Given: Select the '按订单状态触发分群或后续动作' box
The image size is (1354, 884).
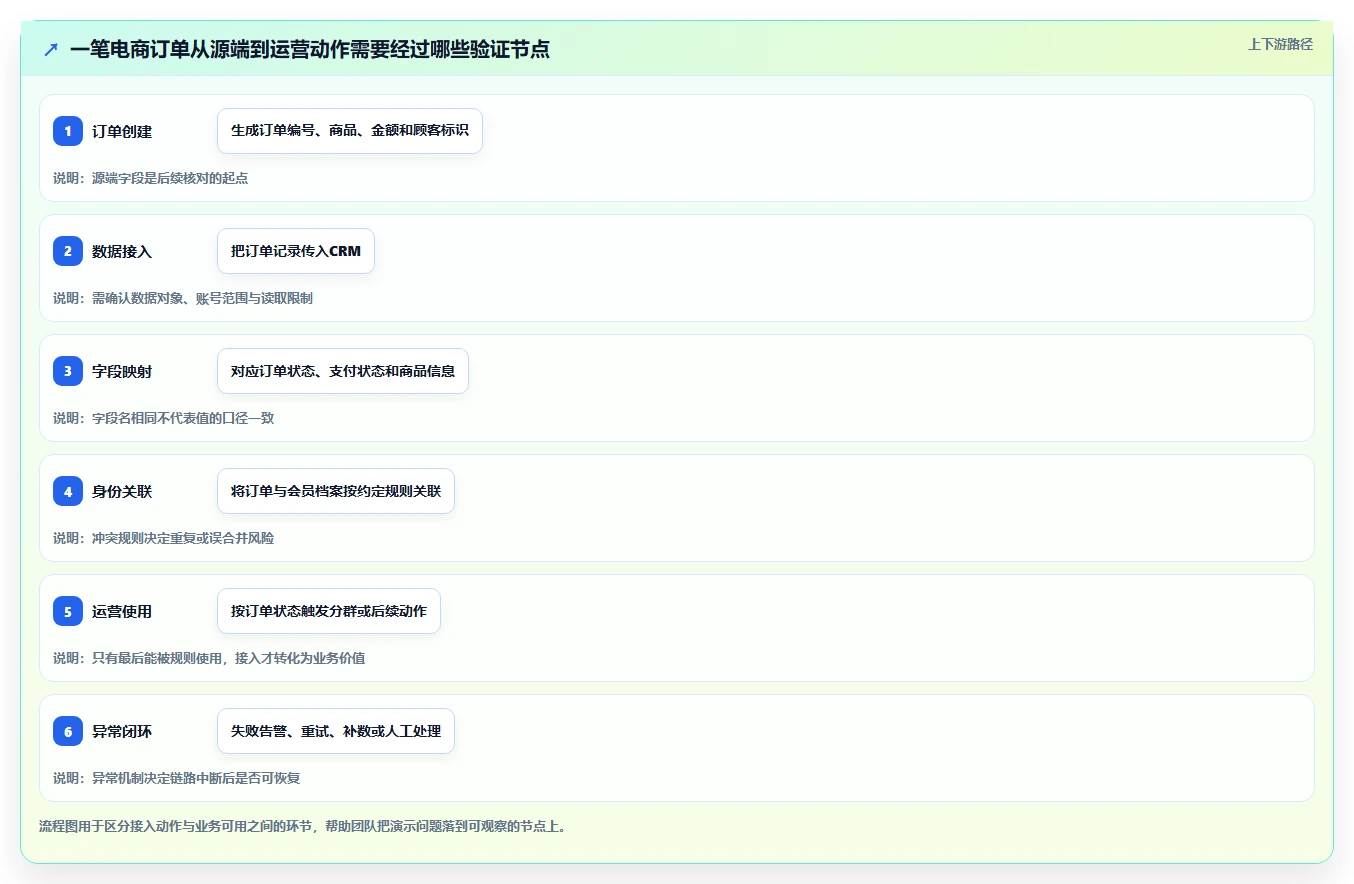Looking at the screenshot, I should pos(329,611).
